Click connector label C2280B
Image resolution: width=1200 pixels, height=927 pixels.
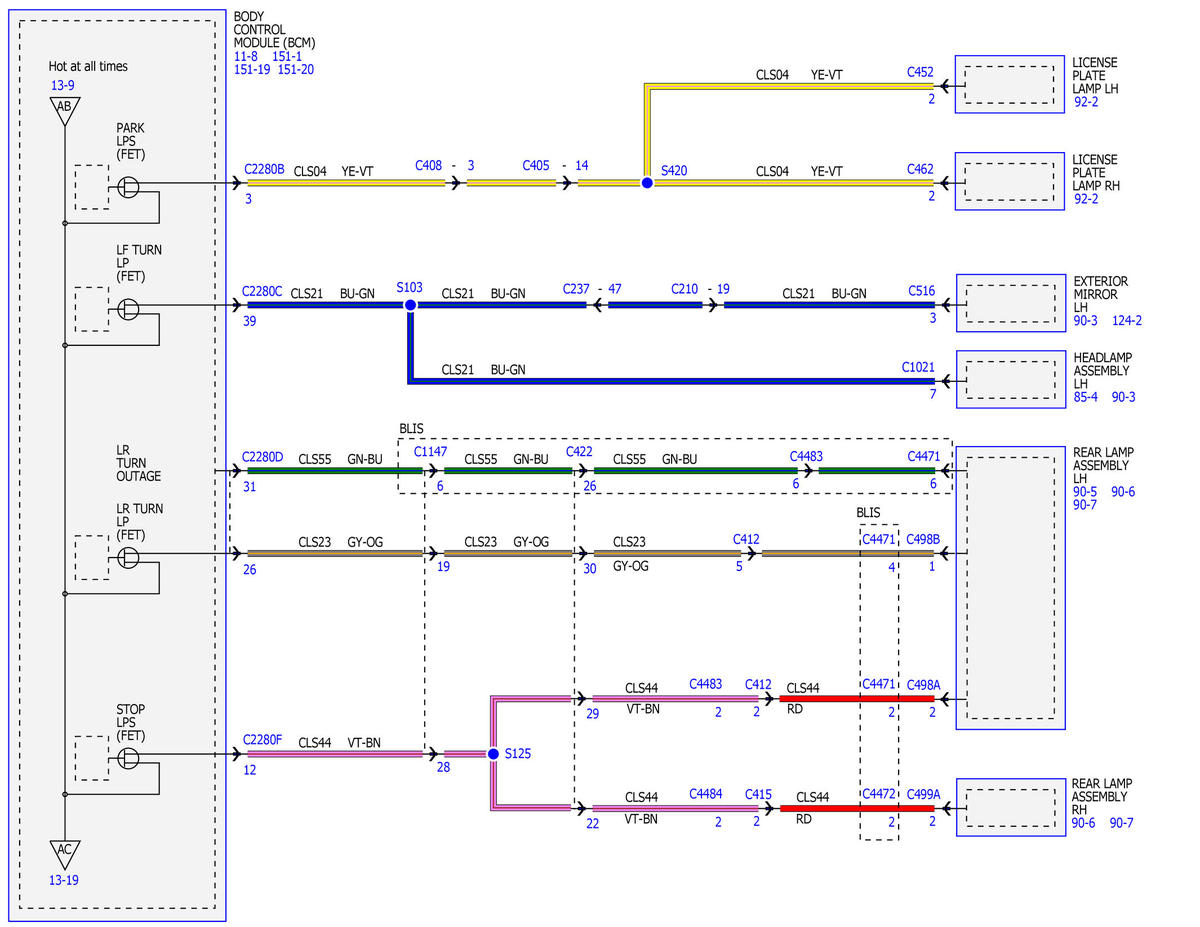point(265,170)
